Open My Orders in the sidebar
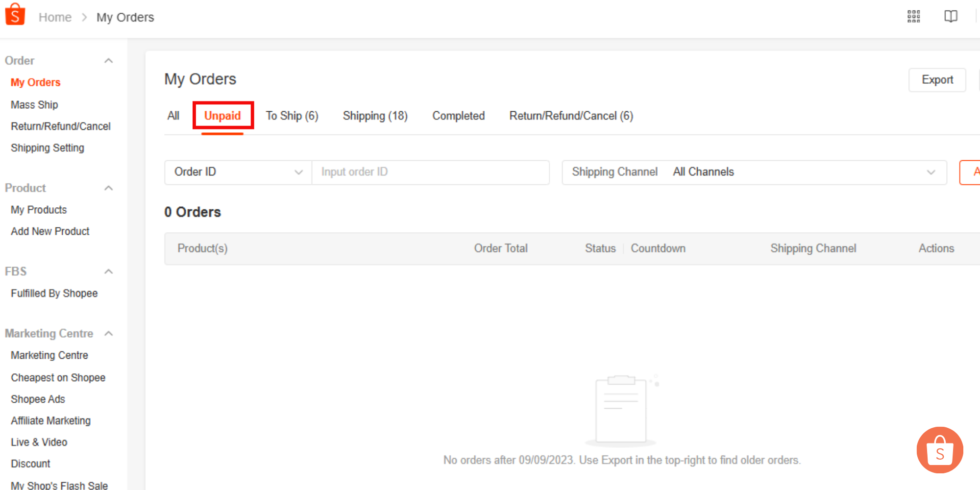Image resolution: width=980 pixels, height=490 pixels. 36,82
